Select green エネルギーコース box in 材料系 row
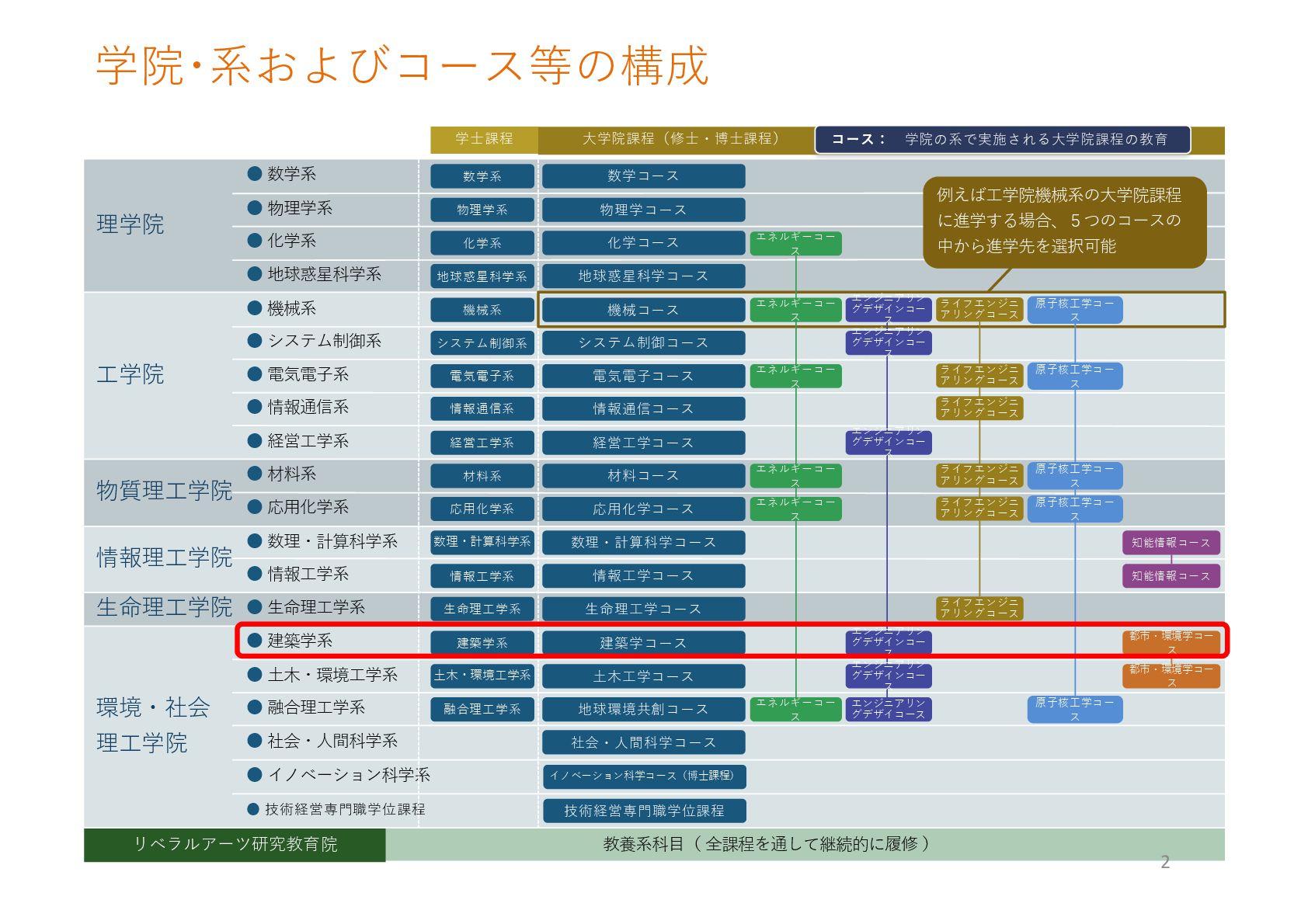The width and height of the screenshot is (1308, 924). point(795,475)
